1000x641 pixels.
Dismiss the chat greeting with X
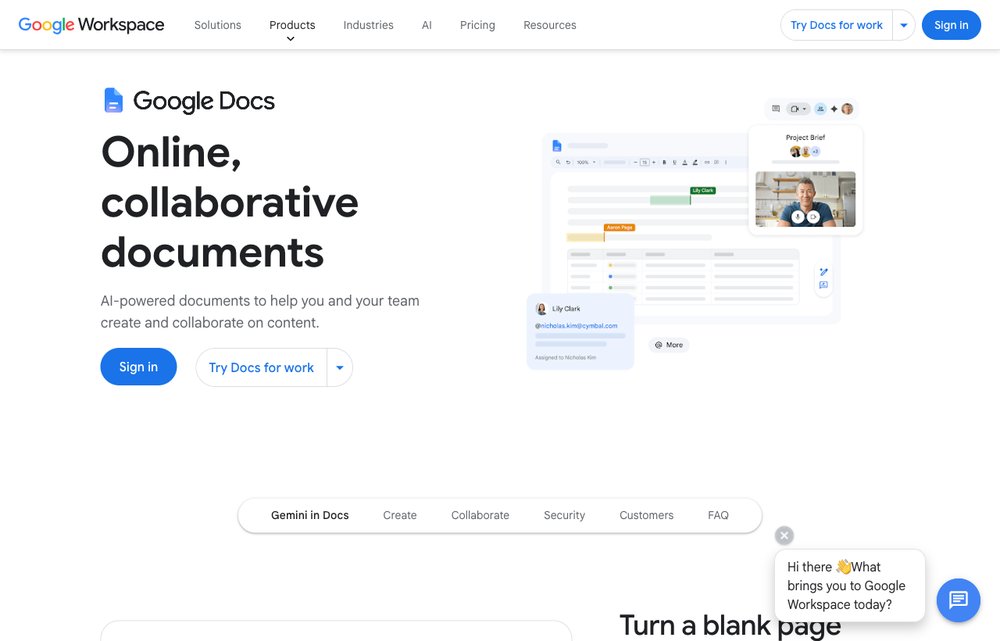[x=784, y=535]
